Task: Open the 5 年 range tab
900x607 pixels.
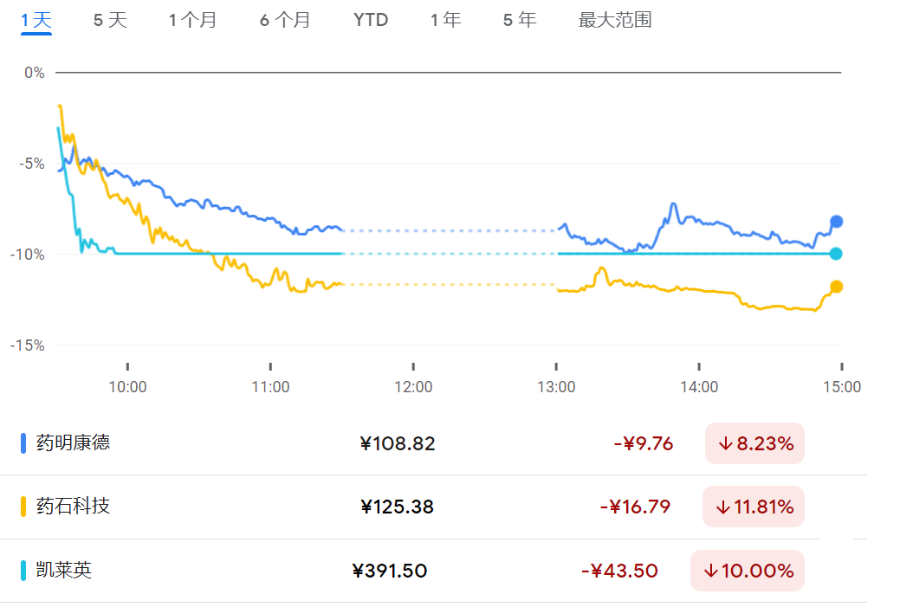Action: 519,20
